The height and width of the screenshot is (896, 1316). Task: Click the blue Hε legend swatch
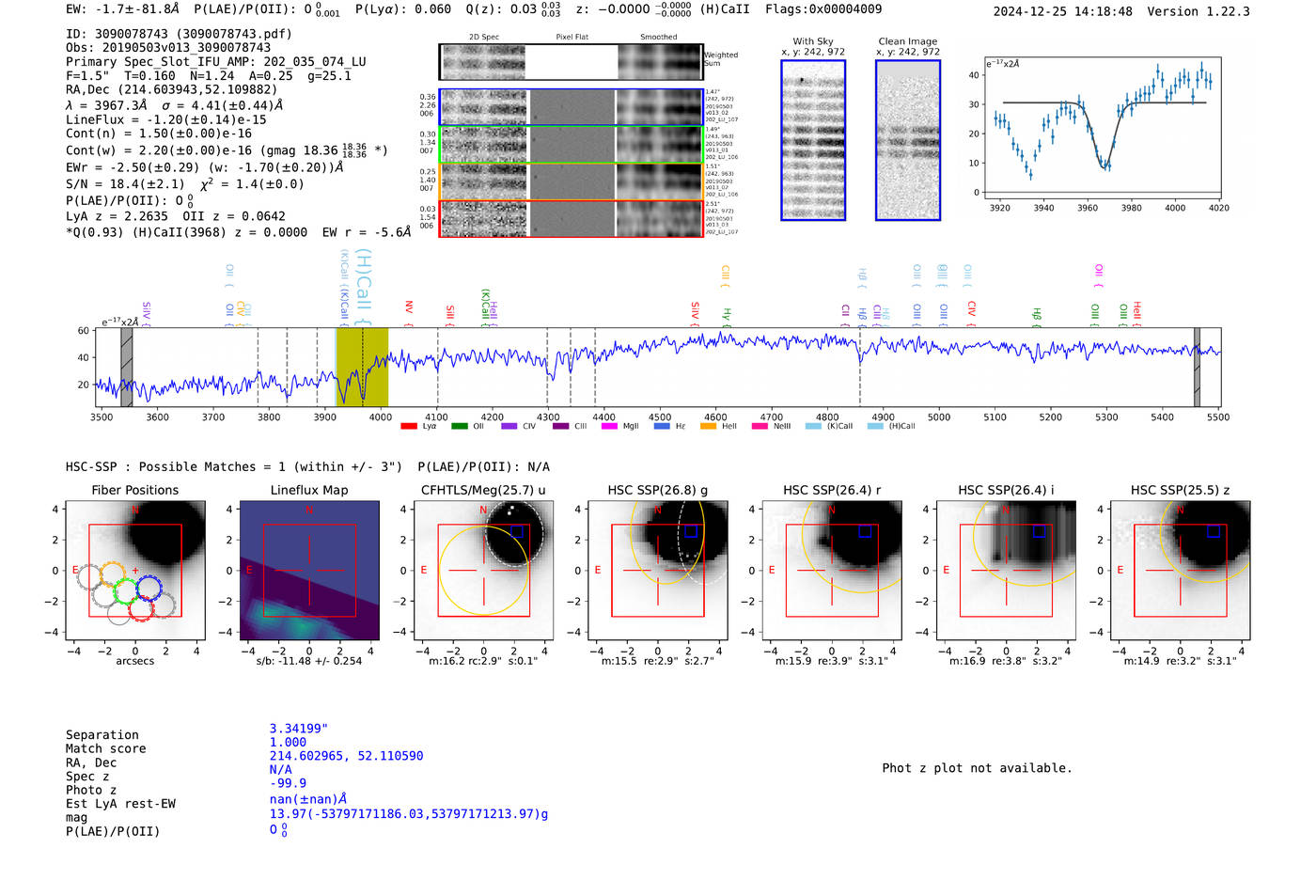point(662,426)
